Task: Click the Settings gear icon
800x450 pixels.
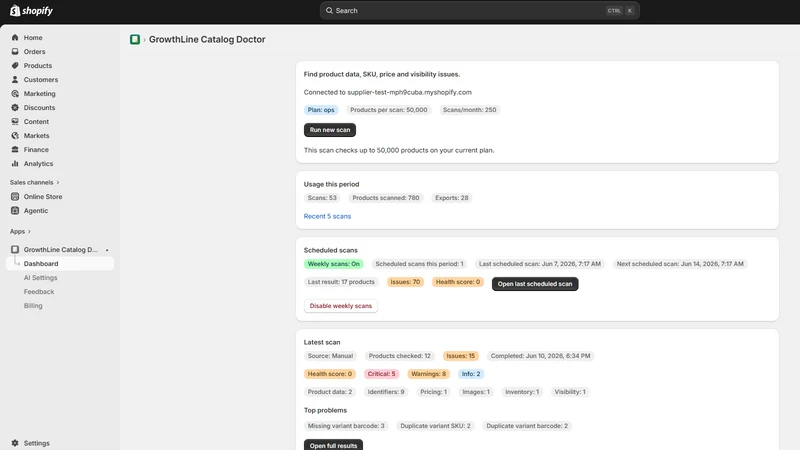Action: (x=15, y=443)
